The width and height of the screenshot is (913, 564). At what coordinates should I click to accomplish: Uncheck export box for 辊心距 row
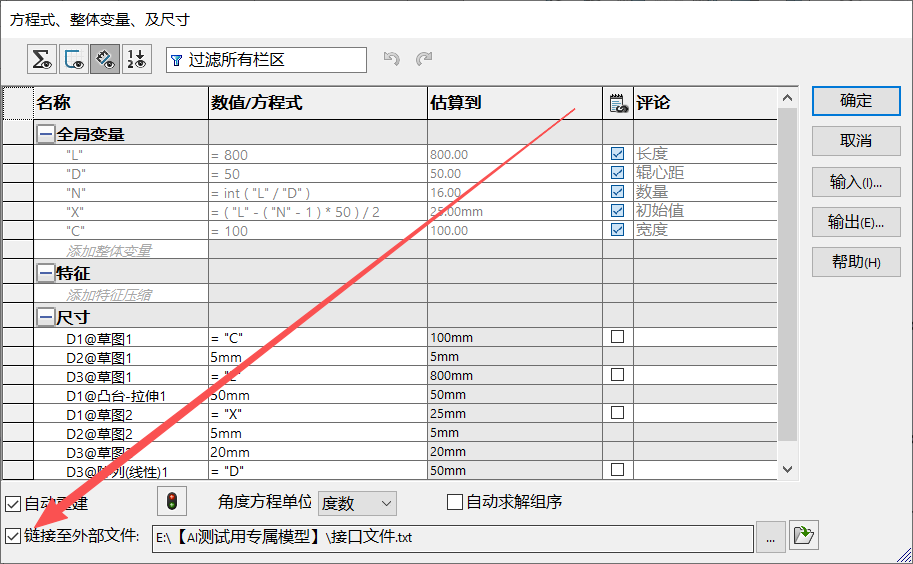pos(617,173)
